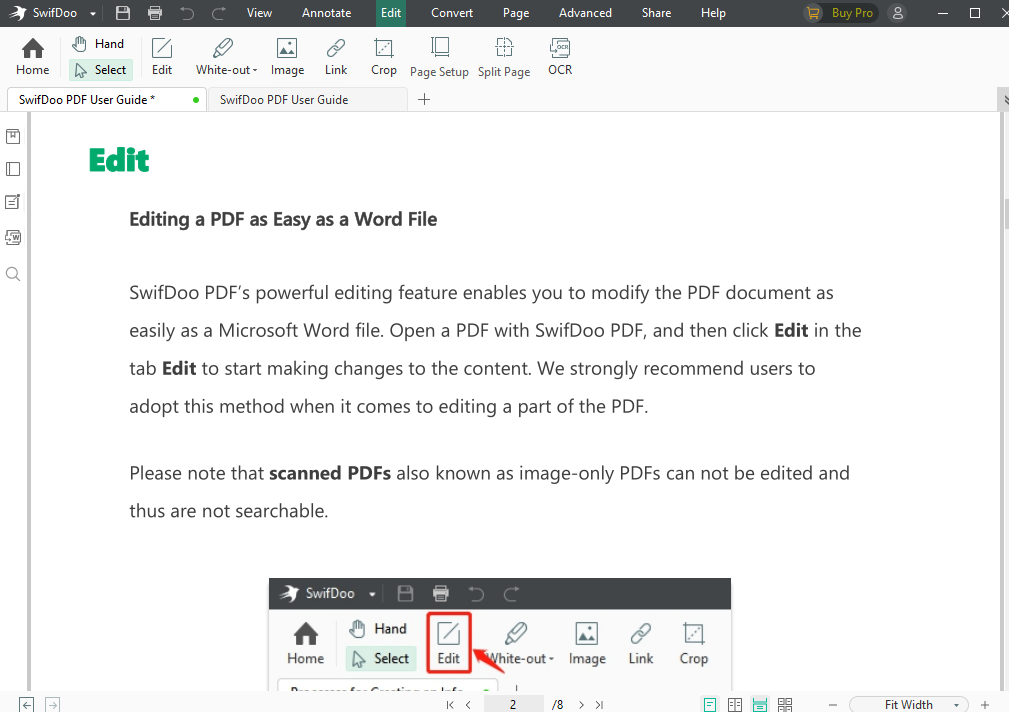This screenshot has height=712, width=1009.
Task: Print the document using the printer icon
Action: pyautogui.click(x=155, y=13)
